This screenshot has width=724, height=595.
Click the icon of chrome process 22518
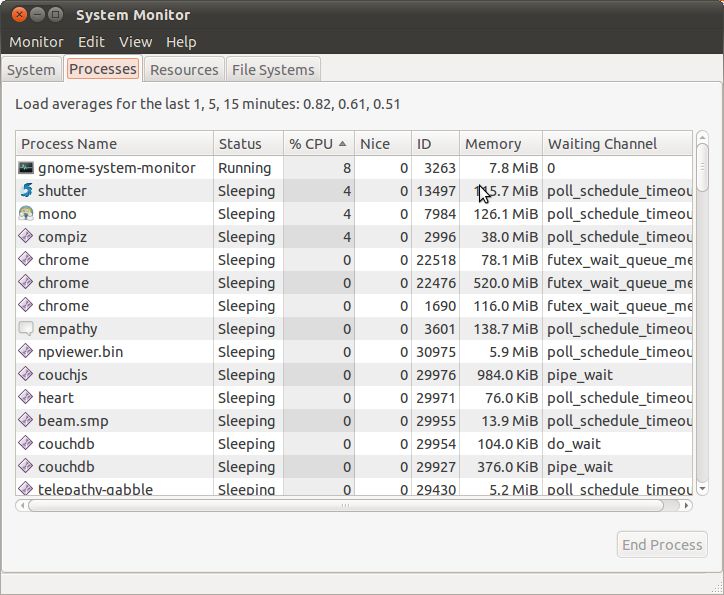click(x=25, y=259)
